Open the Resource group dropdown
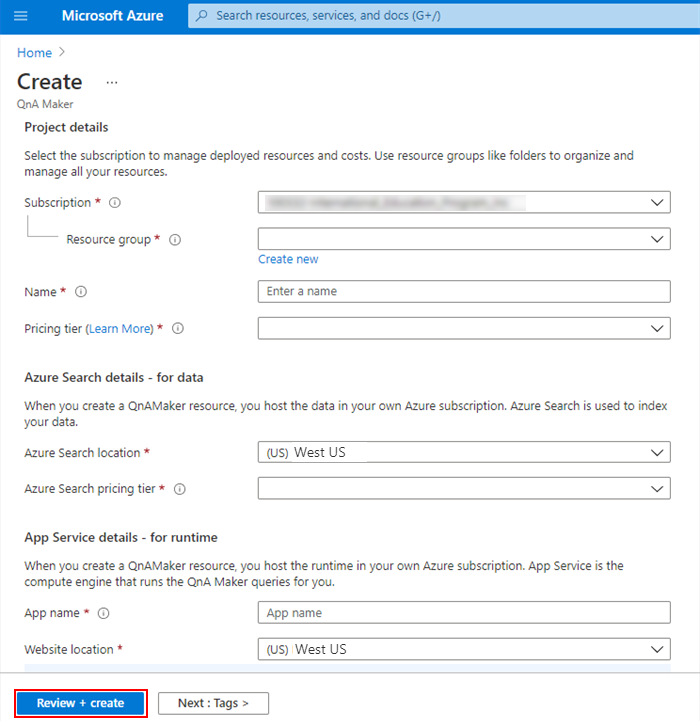This screenshot has width=700, height=721. coord(464,239)
